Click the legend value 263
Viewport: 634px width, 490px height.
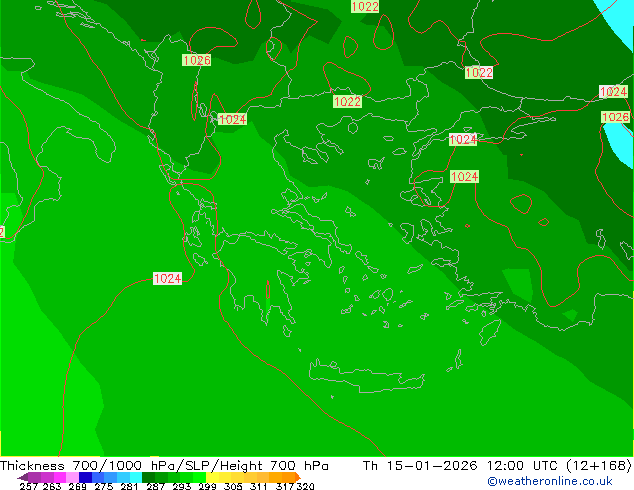(x=52, y=486)
